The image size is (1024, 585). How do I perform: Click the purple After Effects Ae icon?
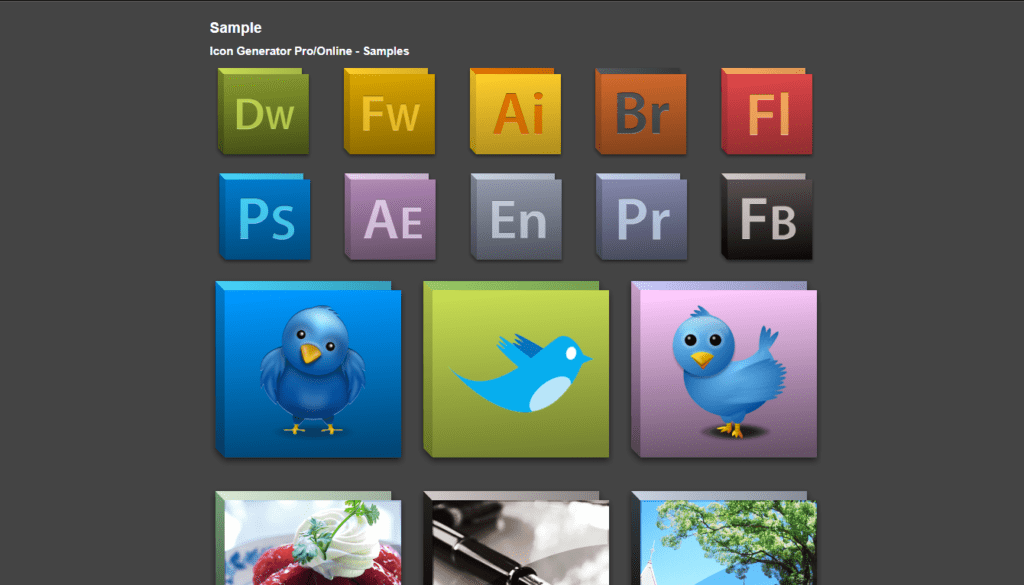coord(389,217)
